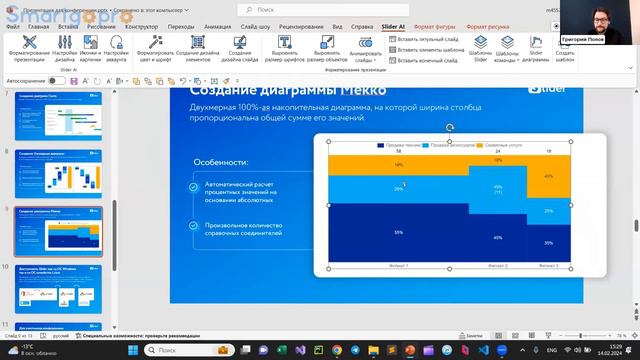640x360 pixels.
Task: Open Настройки аккаунта icon
Action: point(116,48)
